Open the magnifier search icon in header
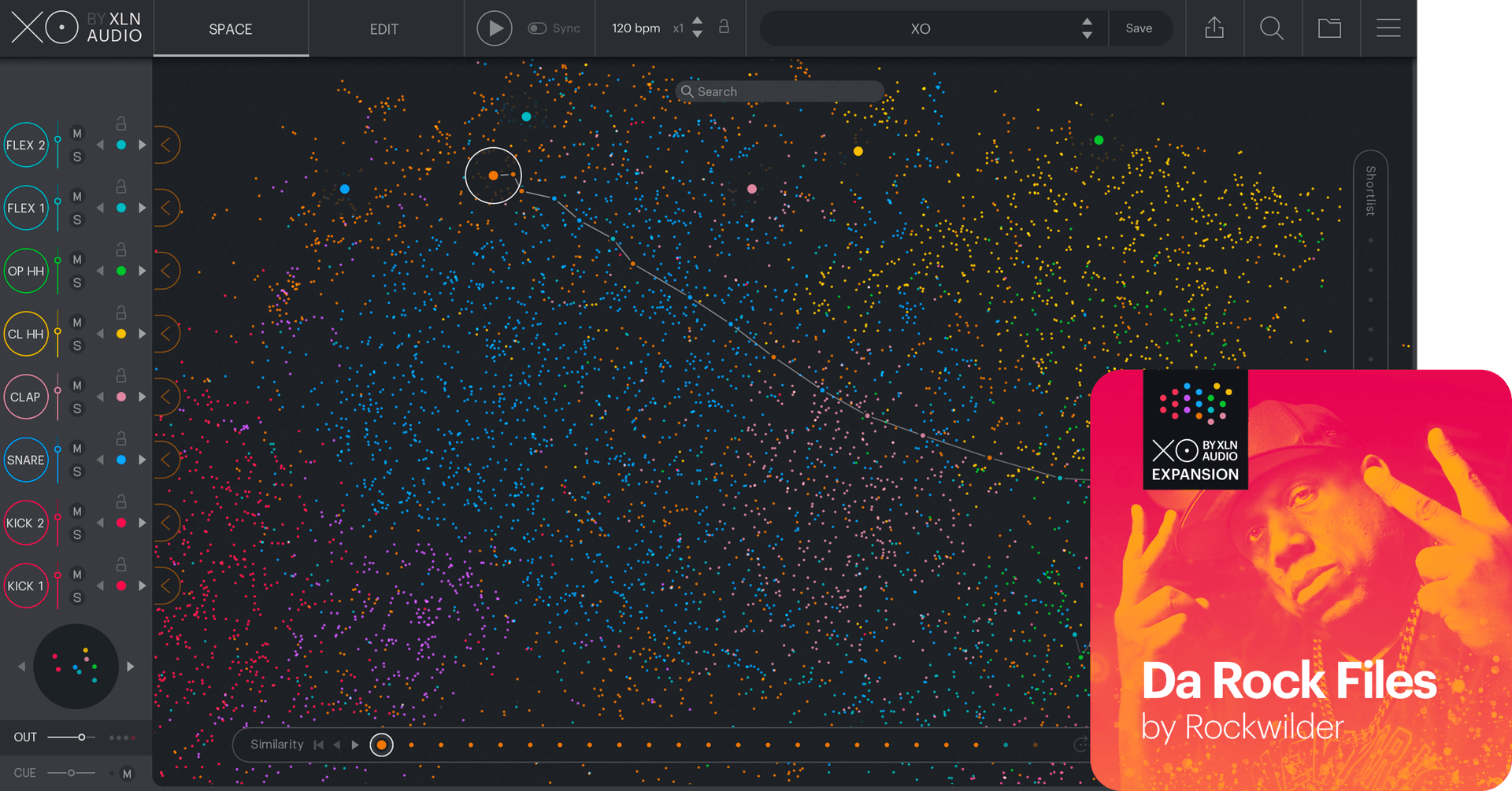The width and height of the screenshot is (1512, 791). [x=1272, y=28]
